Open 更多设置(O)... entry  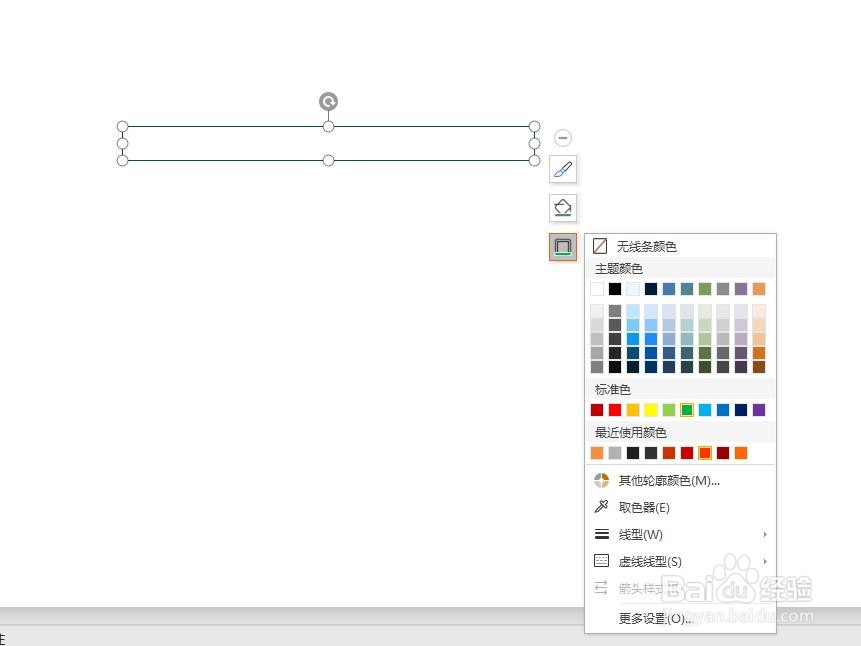[656, 619]
